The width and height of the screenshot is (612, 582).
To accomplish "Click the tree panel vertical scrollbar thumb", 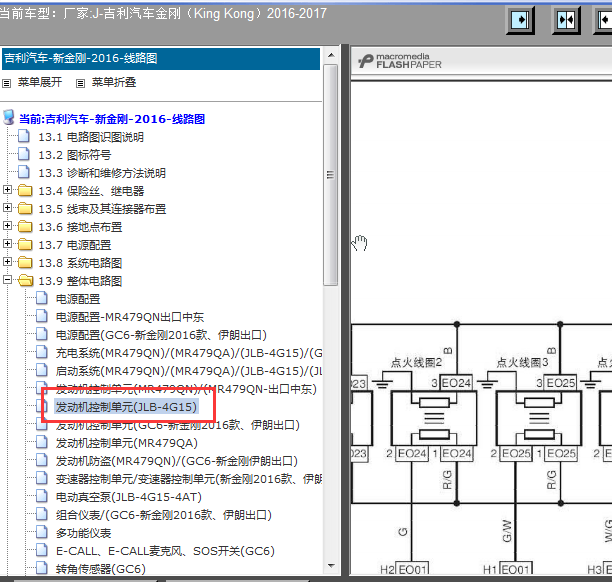I will coord(331,175).
